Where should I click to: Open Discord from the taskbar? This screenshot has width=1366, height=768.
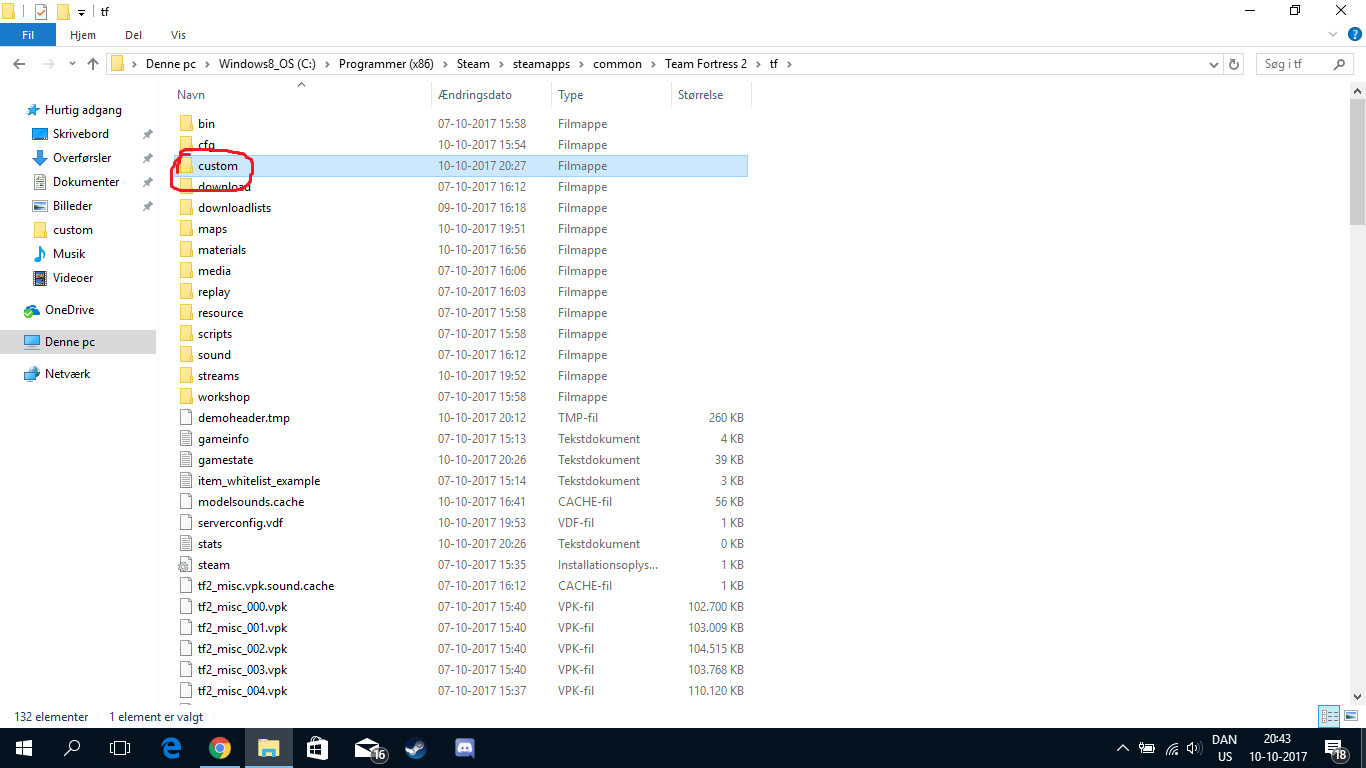pos(464,748)
